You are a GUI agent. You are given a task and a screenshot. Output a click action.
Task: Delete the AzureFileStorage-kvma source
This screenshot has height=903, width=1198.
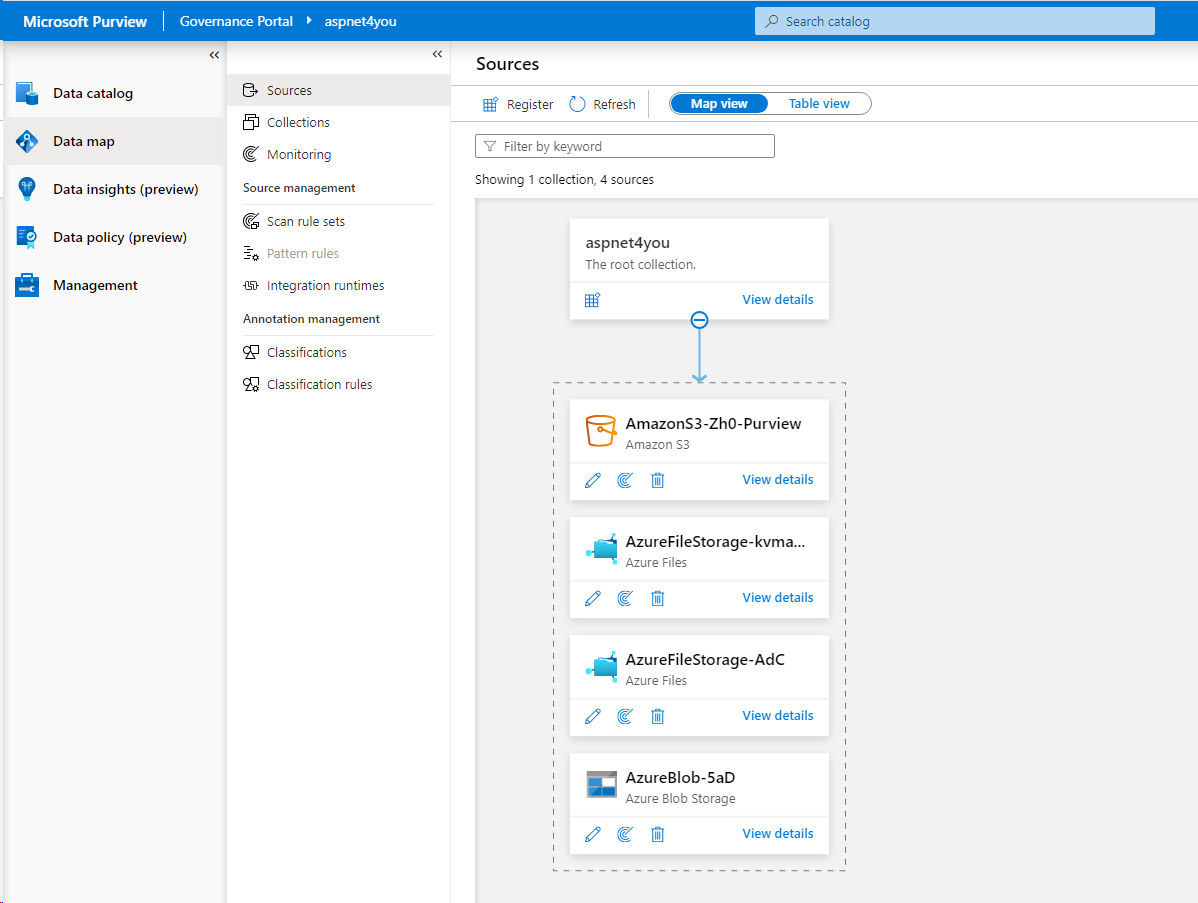658,598
